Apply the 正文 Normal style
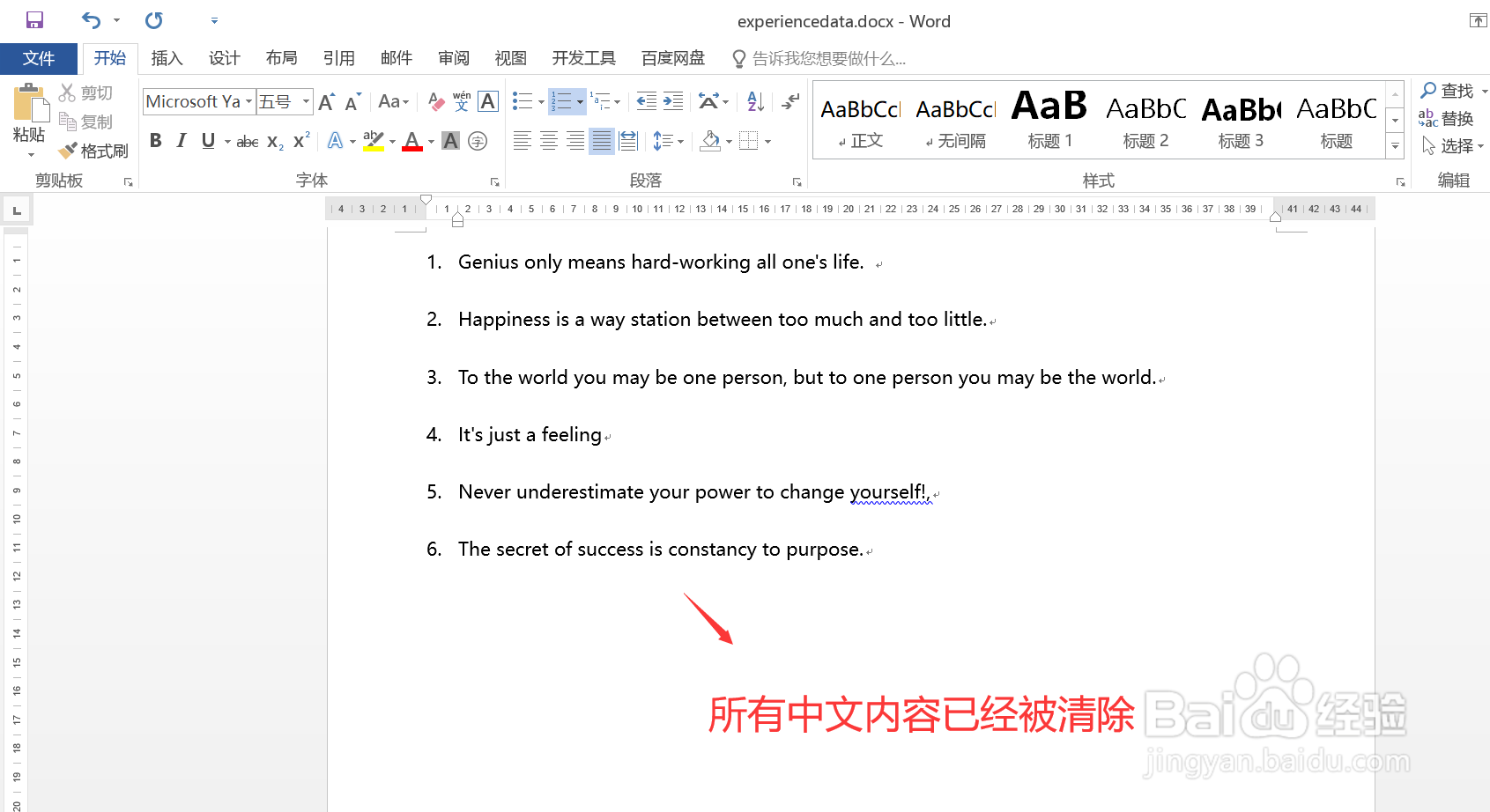This screenshot has width=1490, height=812. click(861, 121)
